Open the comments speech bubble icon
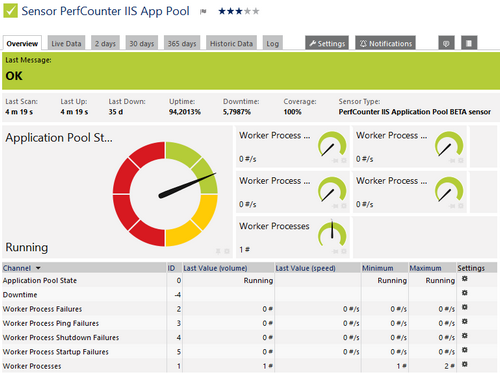 (x=446, y=43)
